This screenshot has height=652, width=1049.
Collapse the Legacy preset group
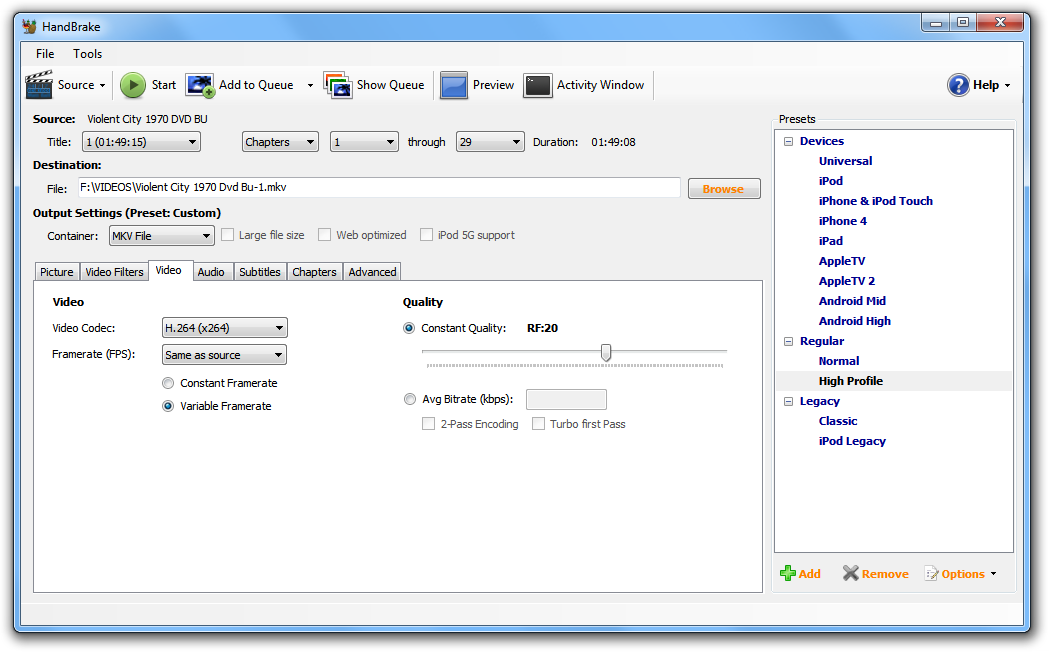(788, 401)
